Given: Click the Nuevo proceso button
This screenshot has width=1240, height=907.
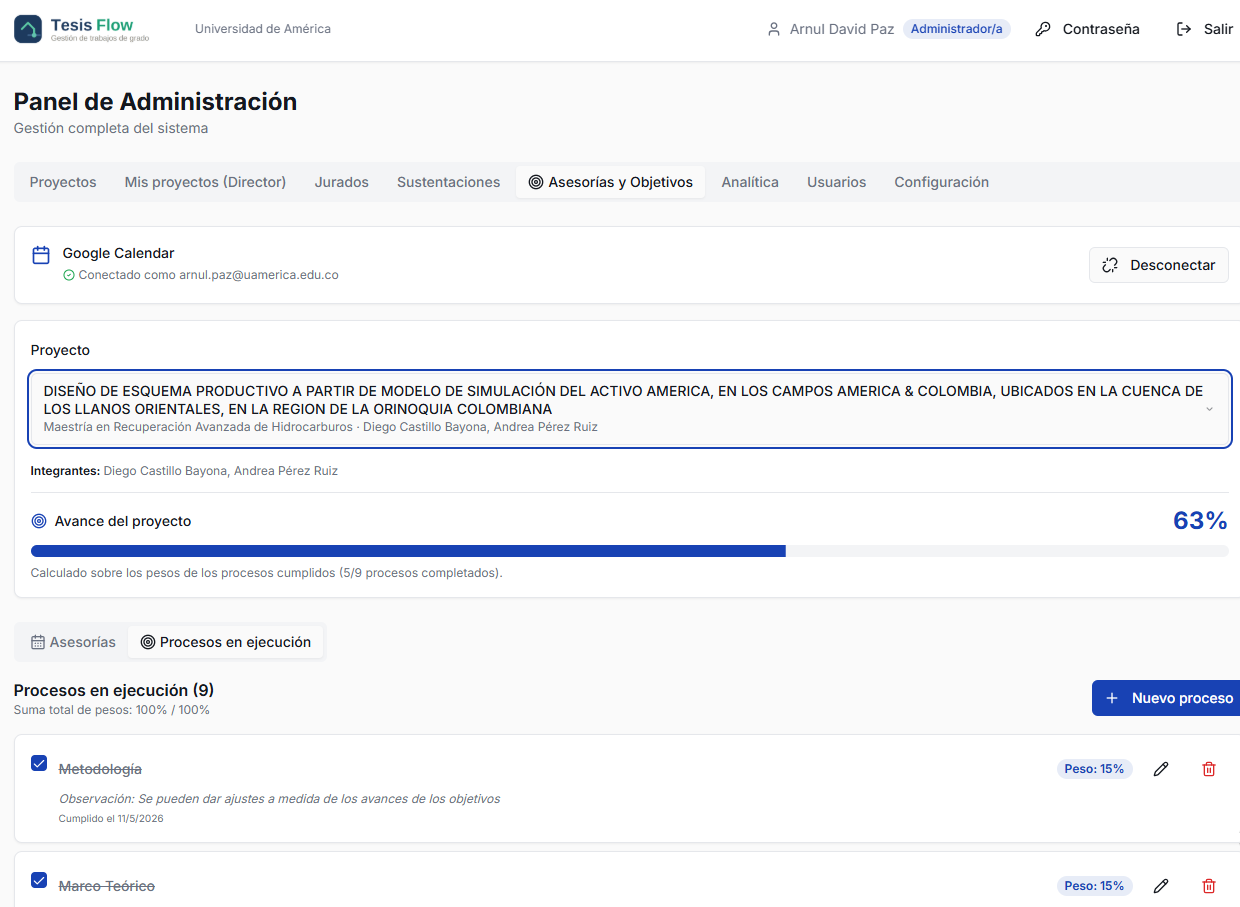Looking at the screenshot, I should click(x=1166, y=698).
